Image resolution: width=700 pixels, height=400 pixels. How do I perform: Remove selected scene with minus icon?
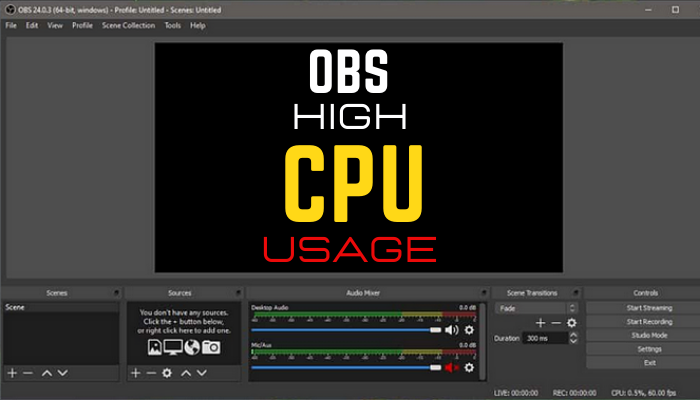[28, 373]
